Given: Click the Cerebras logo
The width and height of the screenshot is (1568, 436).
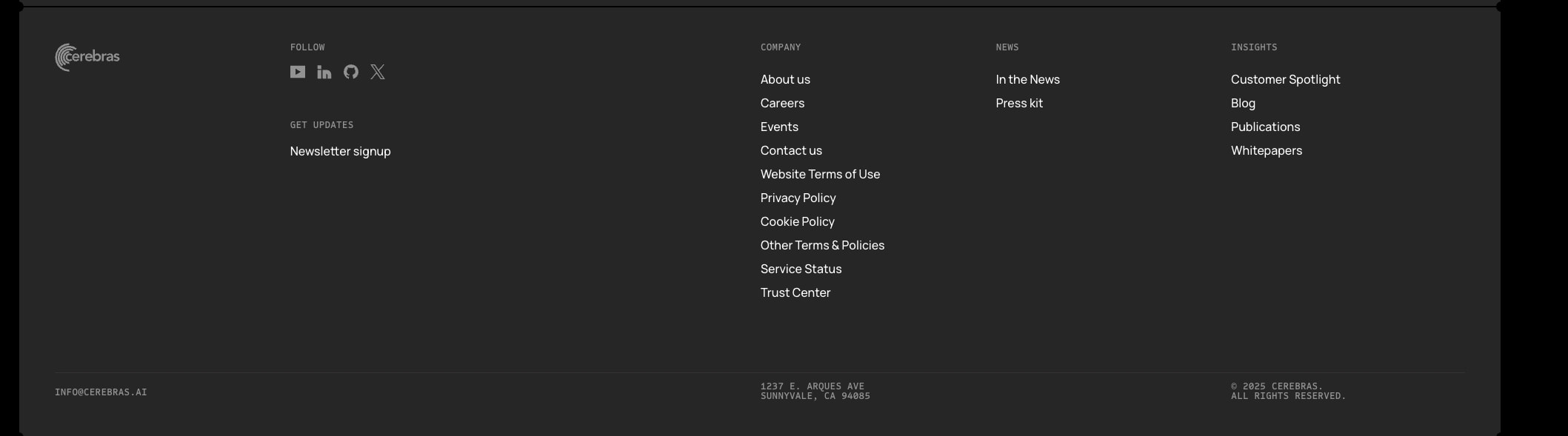Looking at the screenshot, I should pos(87,57).
